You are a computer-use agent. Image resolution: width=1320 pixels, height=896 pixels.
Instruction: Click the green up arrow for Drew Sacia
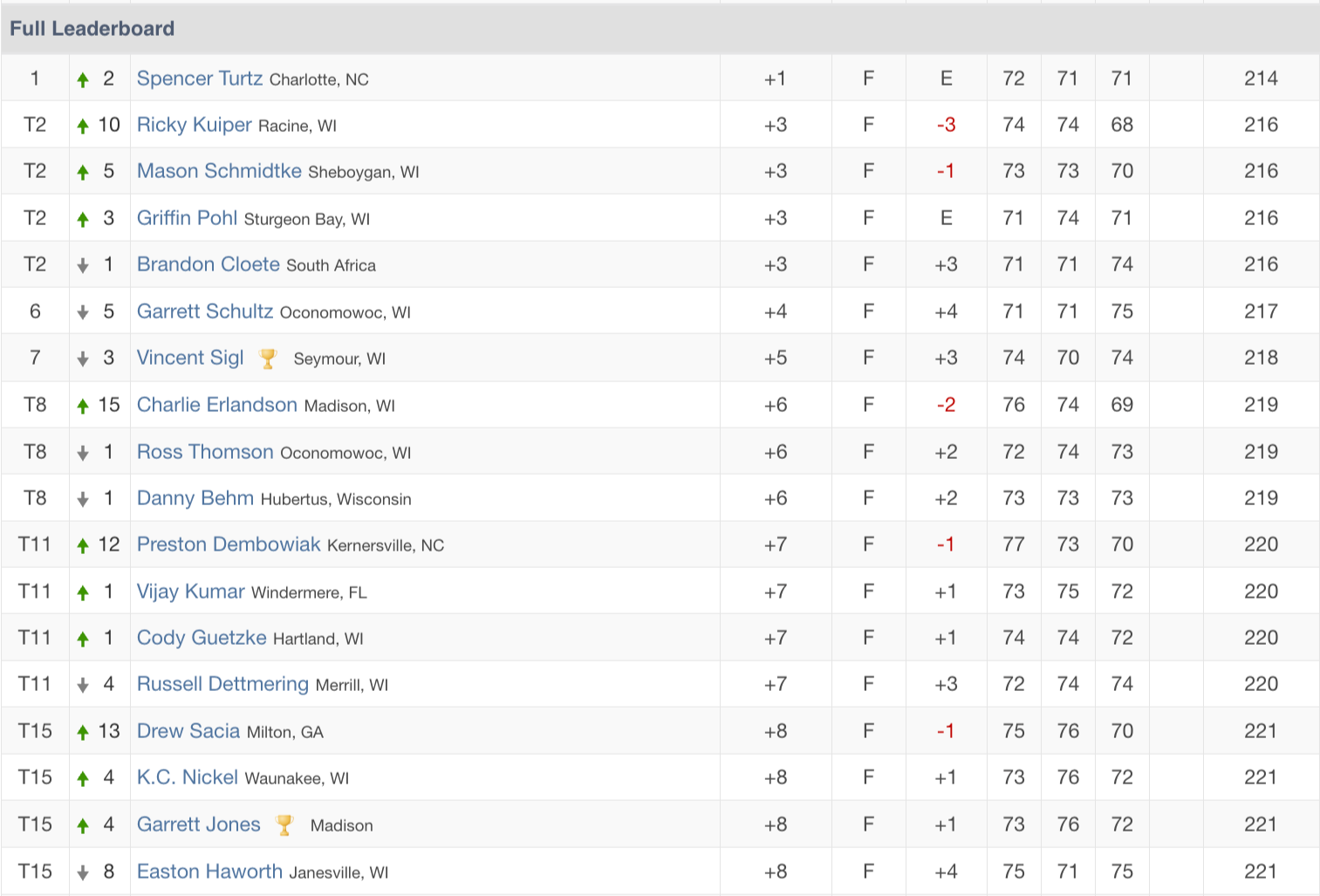83,732
